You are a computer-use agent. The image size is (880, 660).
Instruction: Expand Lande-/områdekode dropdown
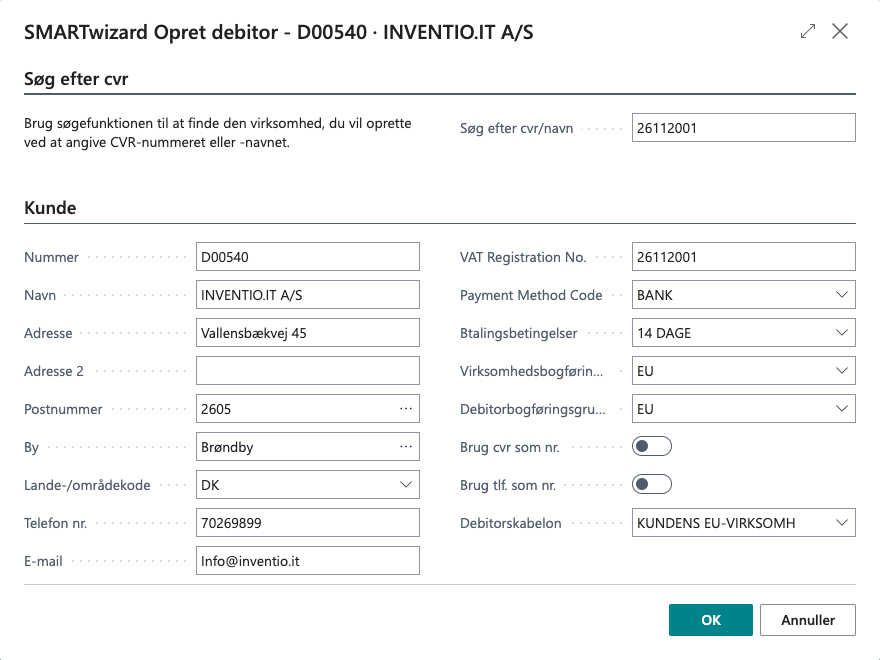coord(405,485)
